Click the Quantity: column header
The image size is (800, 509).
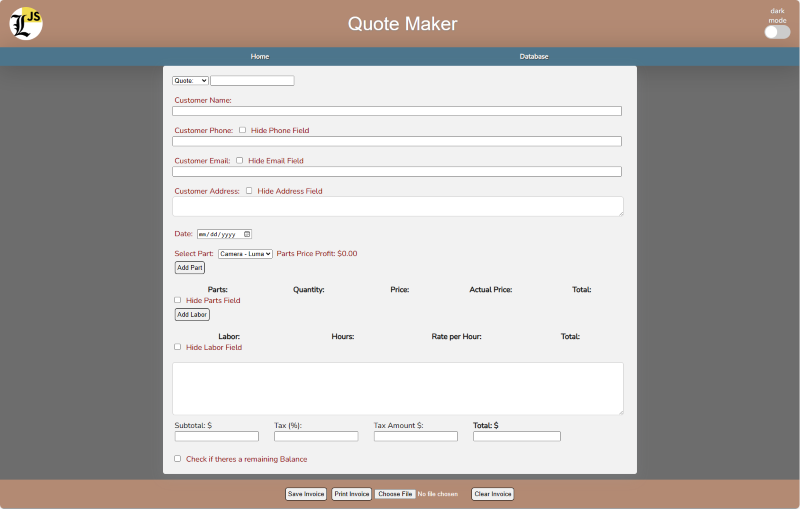[x=309, y=290]
